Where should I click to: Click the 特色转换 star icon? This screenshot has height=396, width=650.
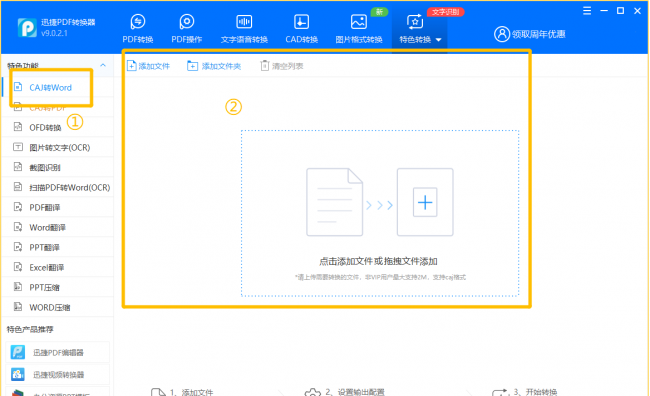tap(415, 22)
